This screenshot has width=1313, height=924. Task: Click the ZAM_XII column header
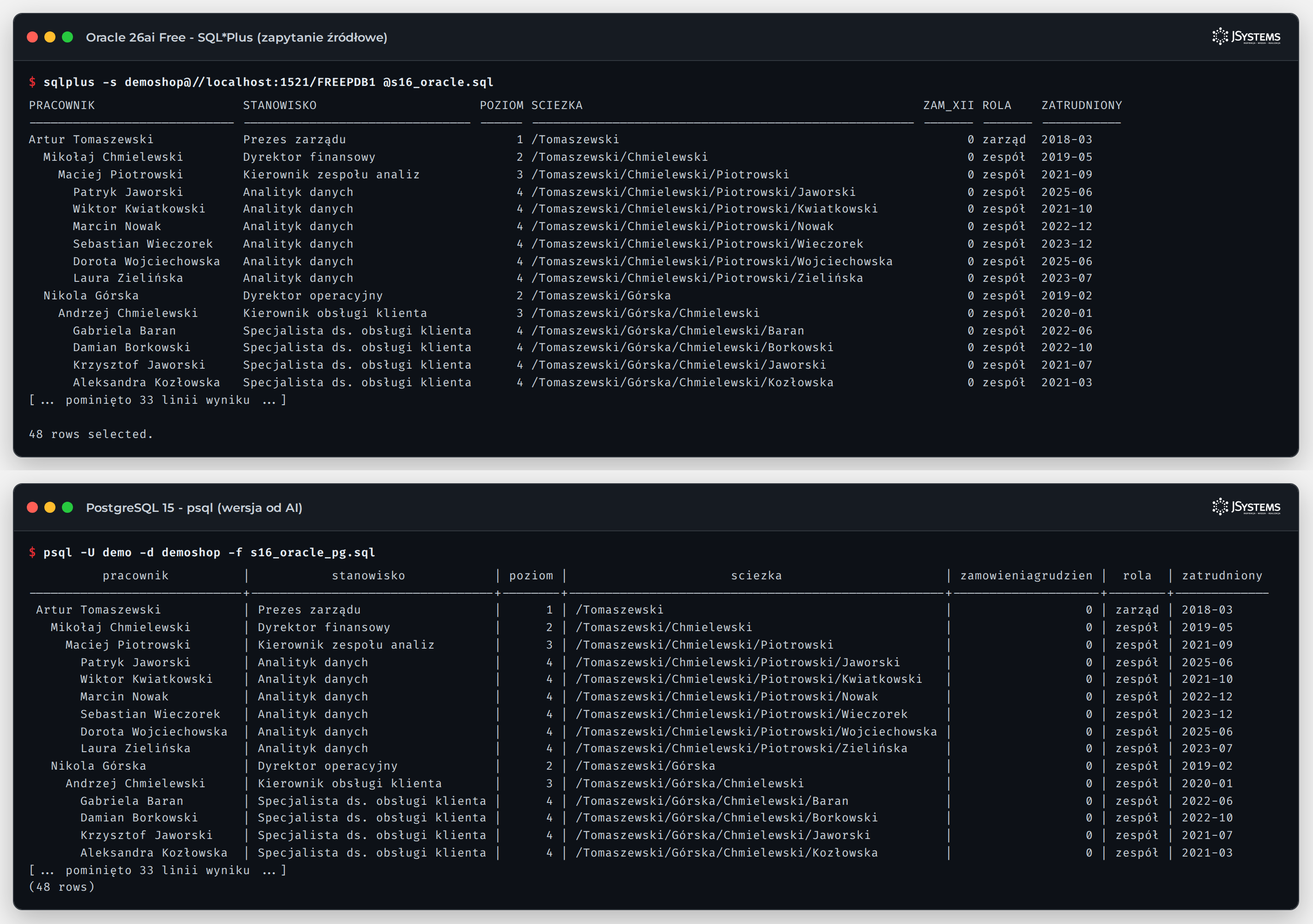click(x=948, y=106)
